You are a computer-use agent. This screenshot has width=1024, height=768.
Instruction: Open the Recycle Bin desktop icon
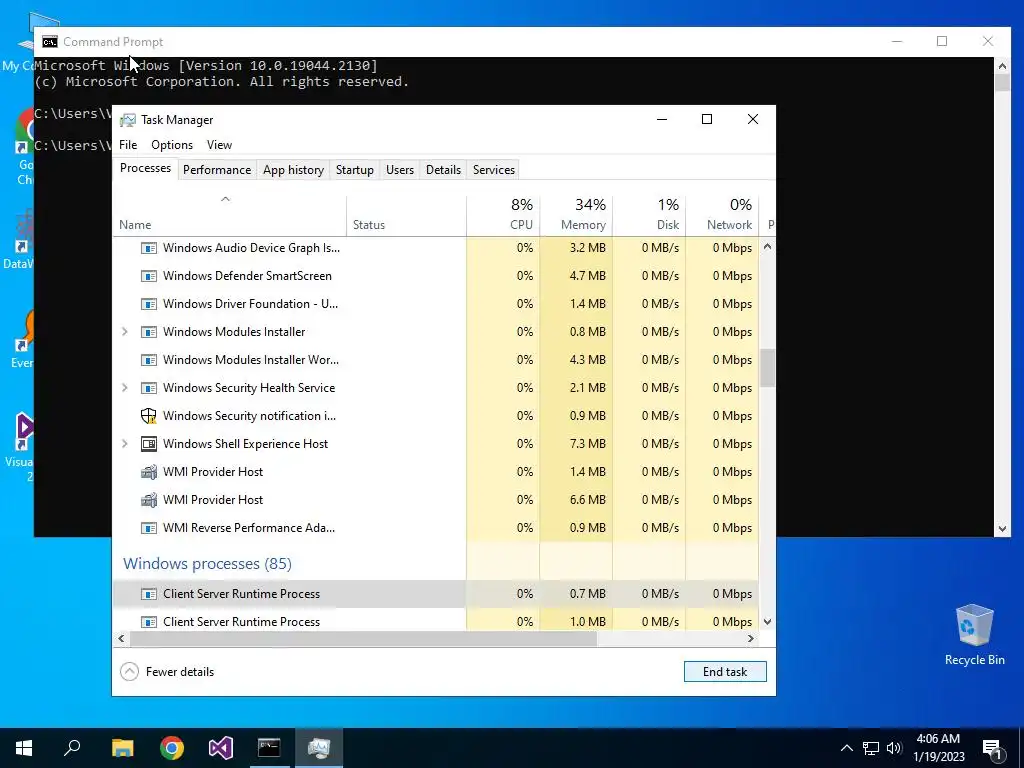(x=974, y=635)
